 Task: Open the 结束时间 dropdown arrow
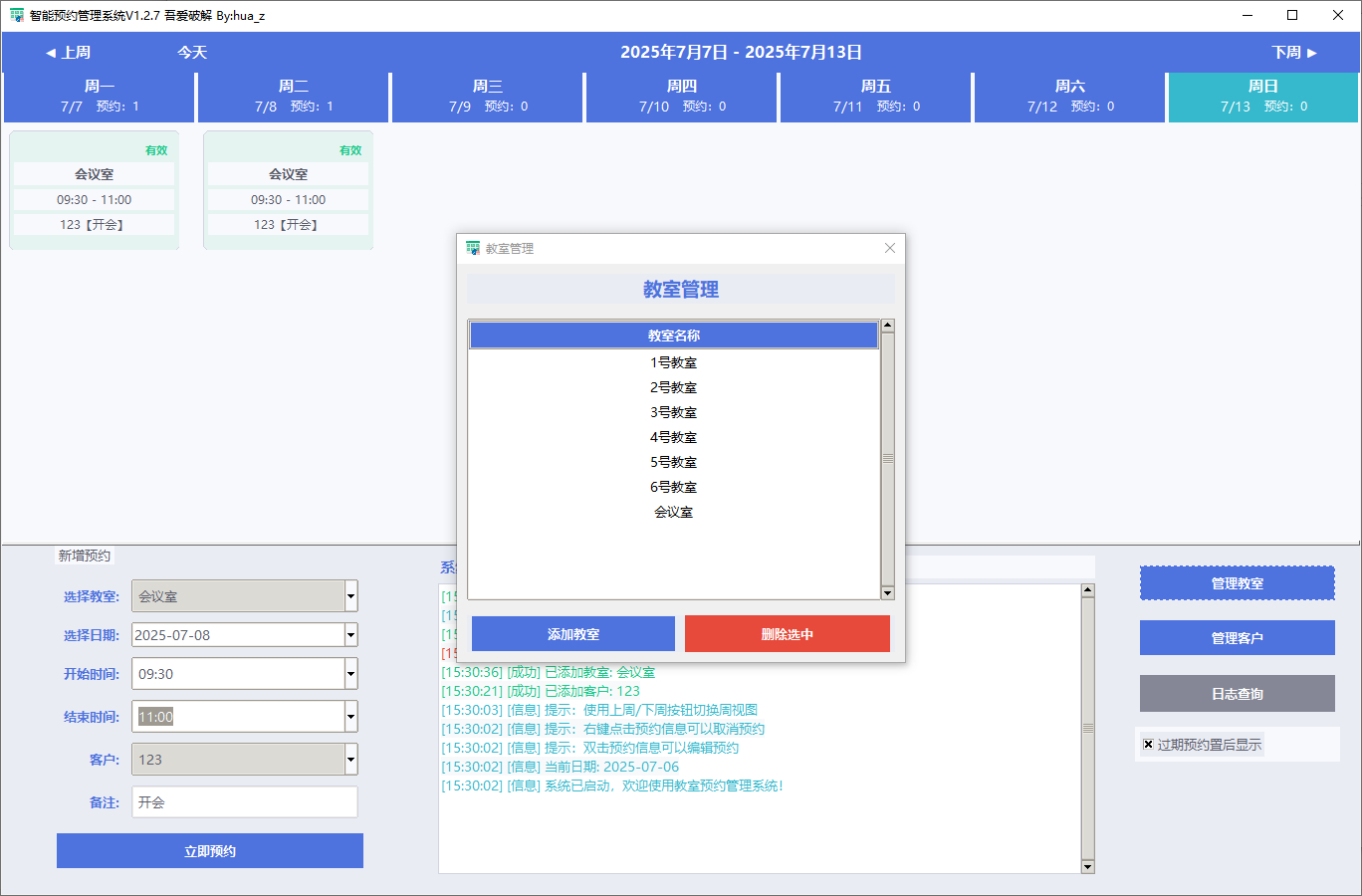point(350,717)
